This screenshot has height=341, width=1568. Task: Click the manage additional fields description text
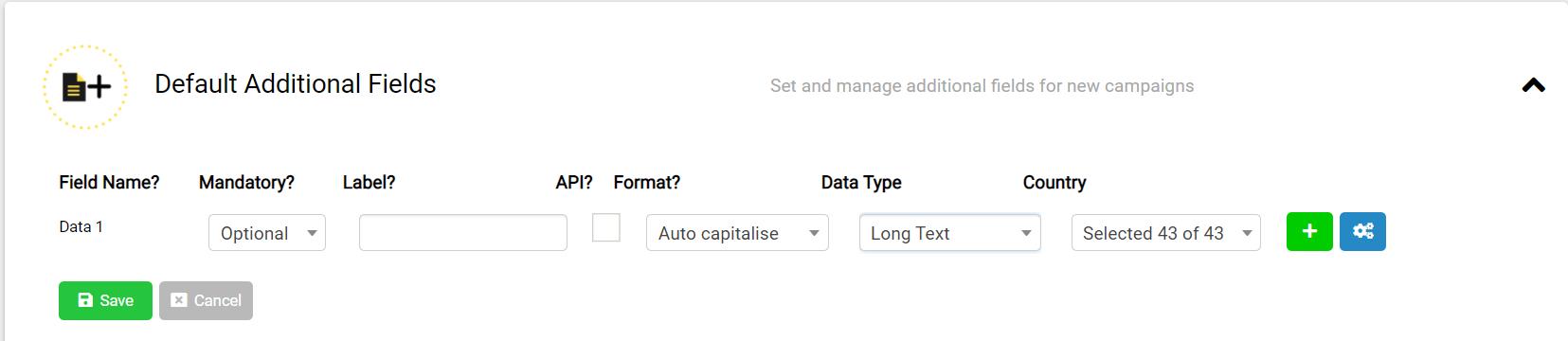click(x=982, y=86)
